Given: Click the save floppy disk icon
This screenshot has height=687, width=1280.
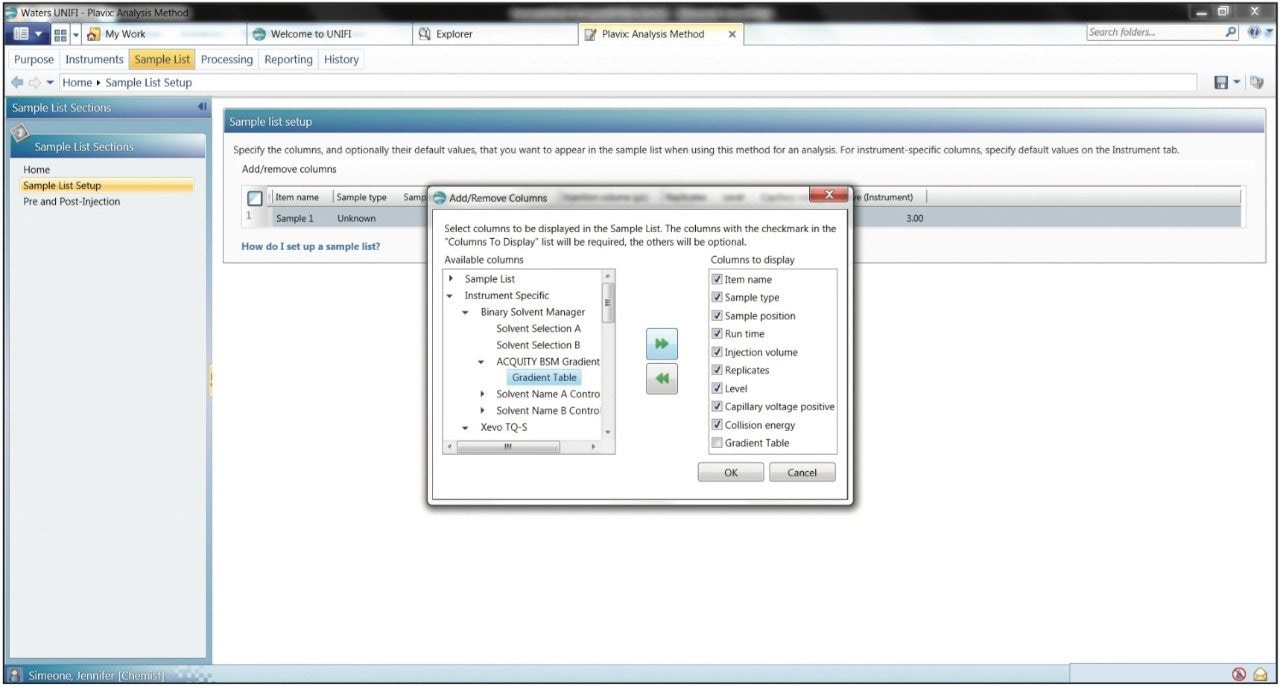Looking at the screenshot, I should 1221,83.
